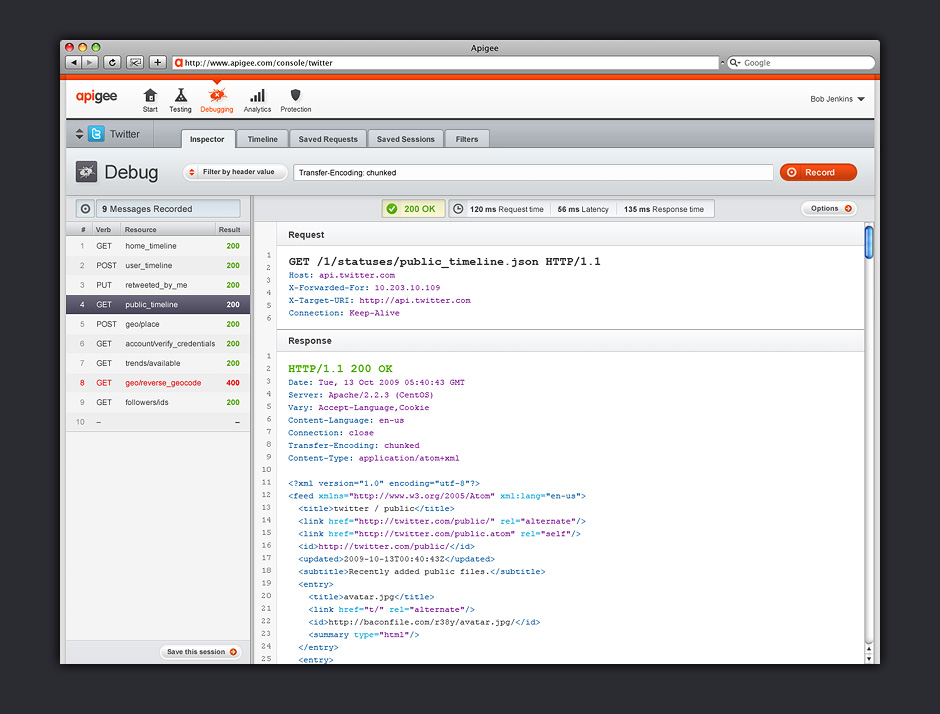940x714 pixels.
Task: Click the Twitter bird icon
Action: [x=97, y=134]
